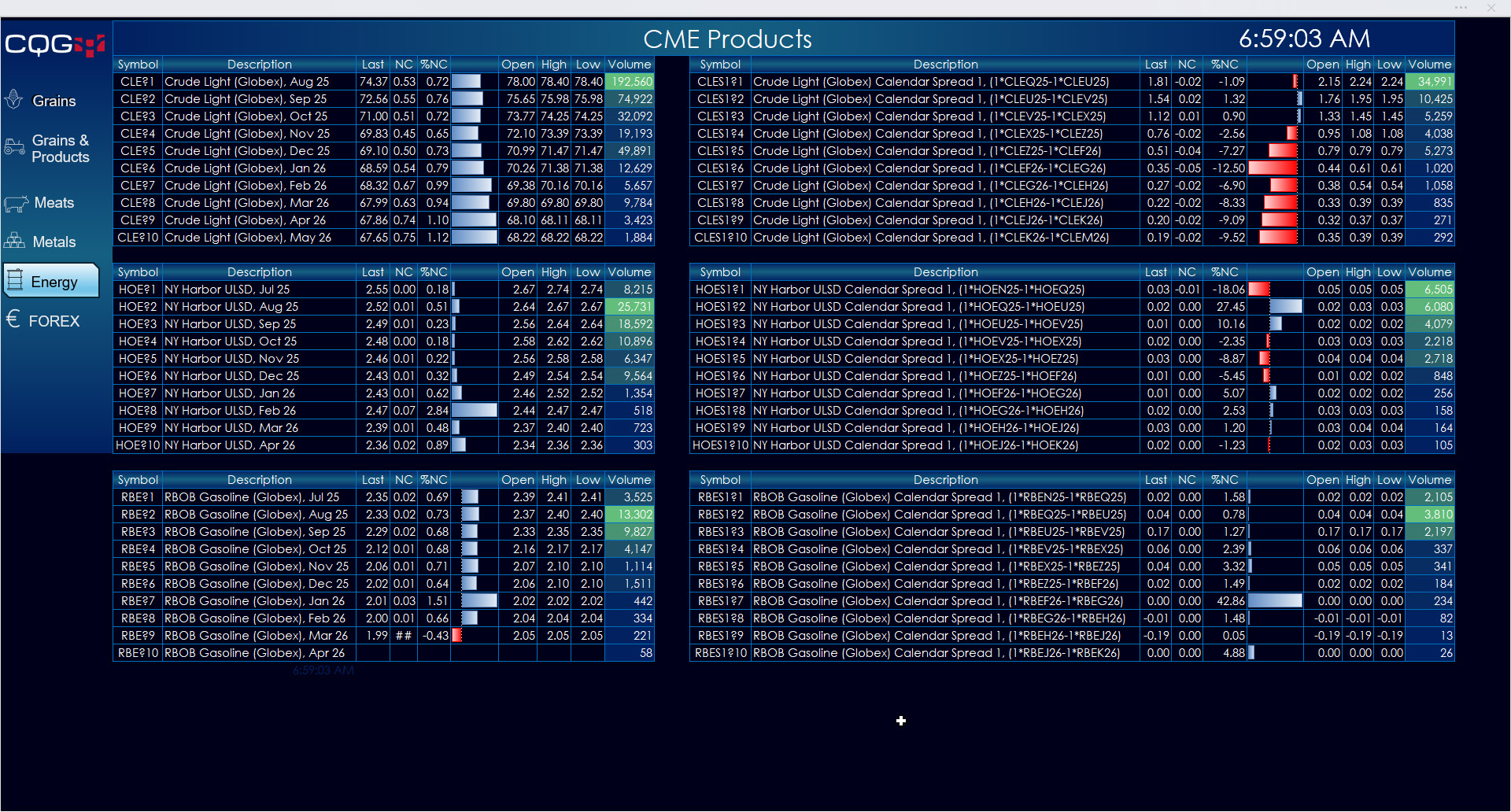Click the Grains wheat icon

coord(13,100)
